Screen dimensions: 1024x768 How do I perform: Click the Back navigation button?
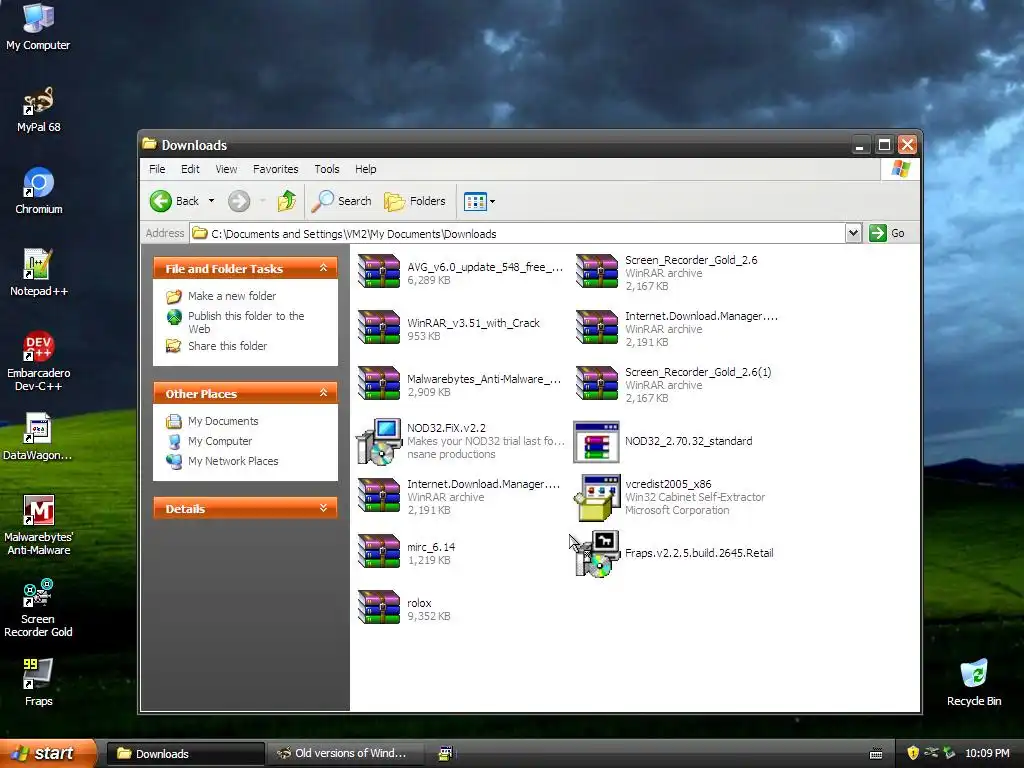(174, 201)
